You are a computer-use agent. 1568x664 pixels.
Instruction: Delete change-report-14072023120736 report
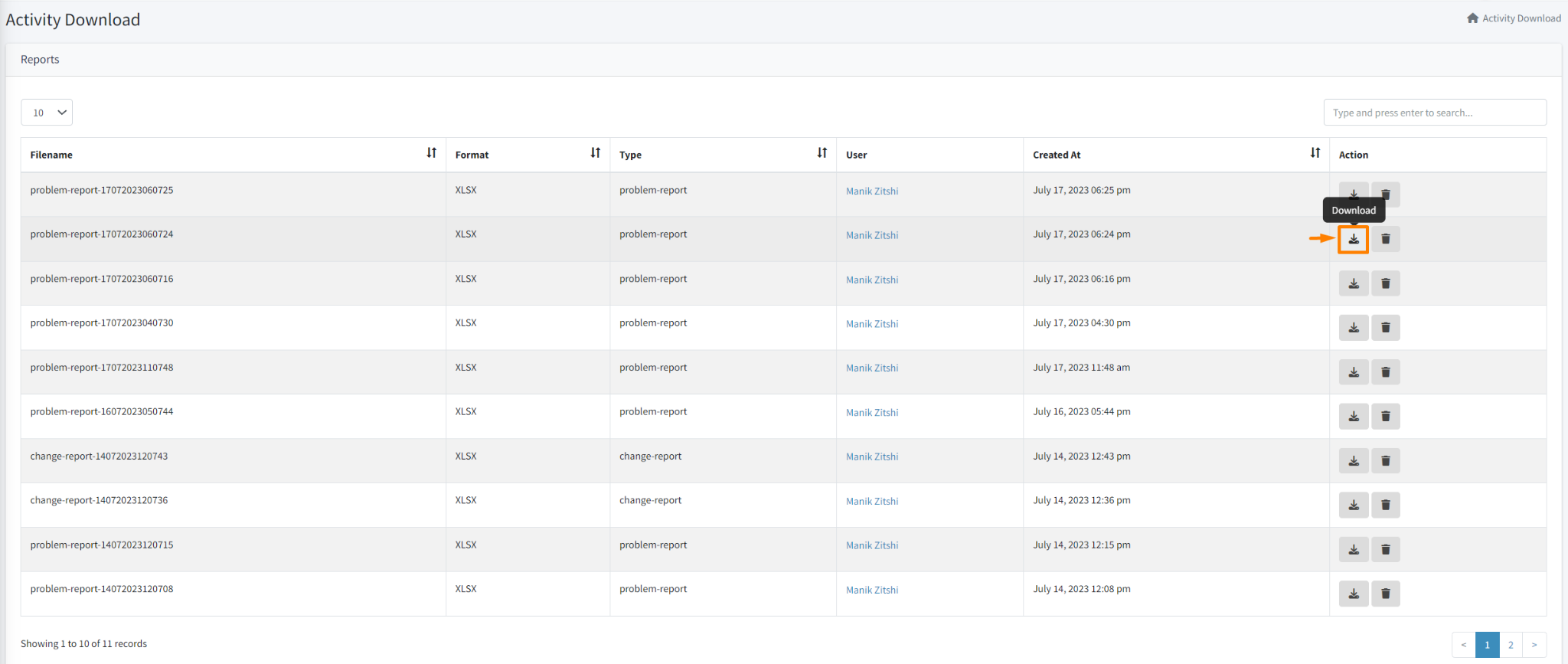1386,505
